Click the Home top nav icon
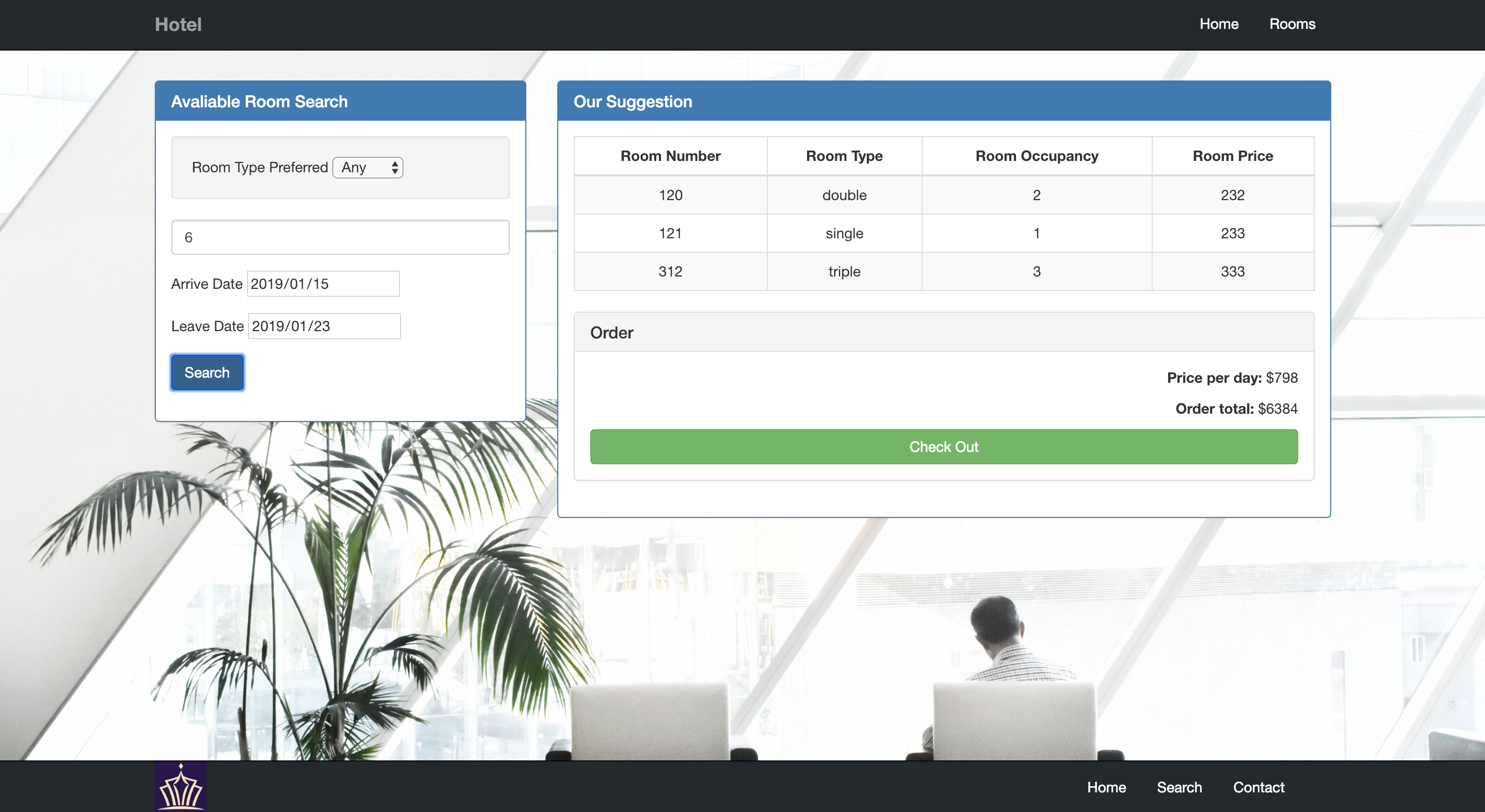 (x=1218, y=24)
